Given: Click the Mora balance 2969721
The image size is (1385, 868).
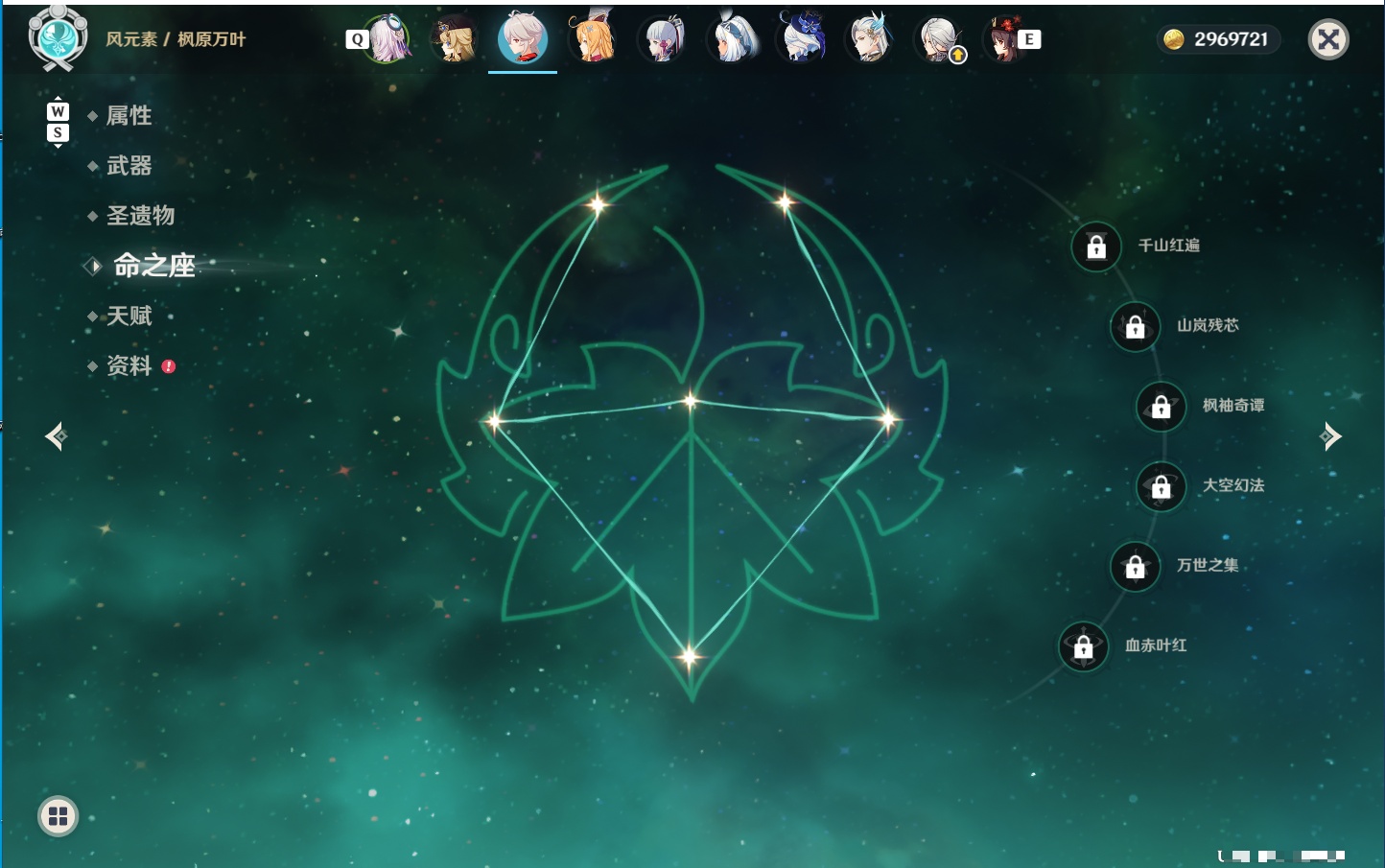Looking at the screenshot, I should (1220, 39).
